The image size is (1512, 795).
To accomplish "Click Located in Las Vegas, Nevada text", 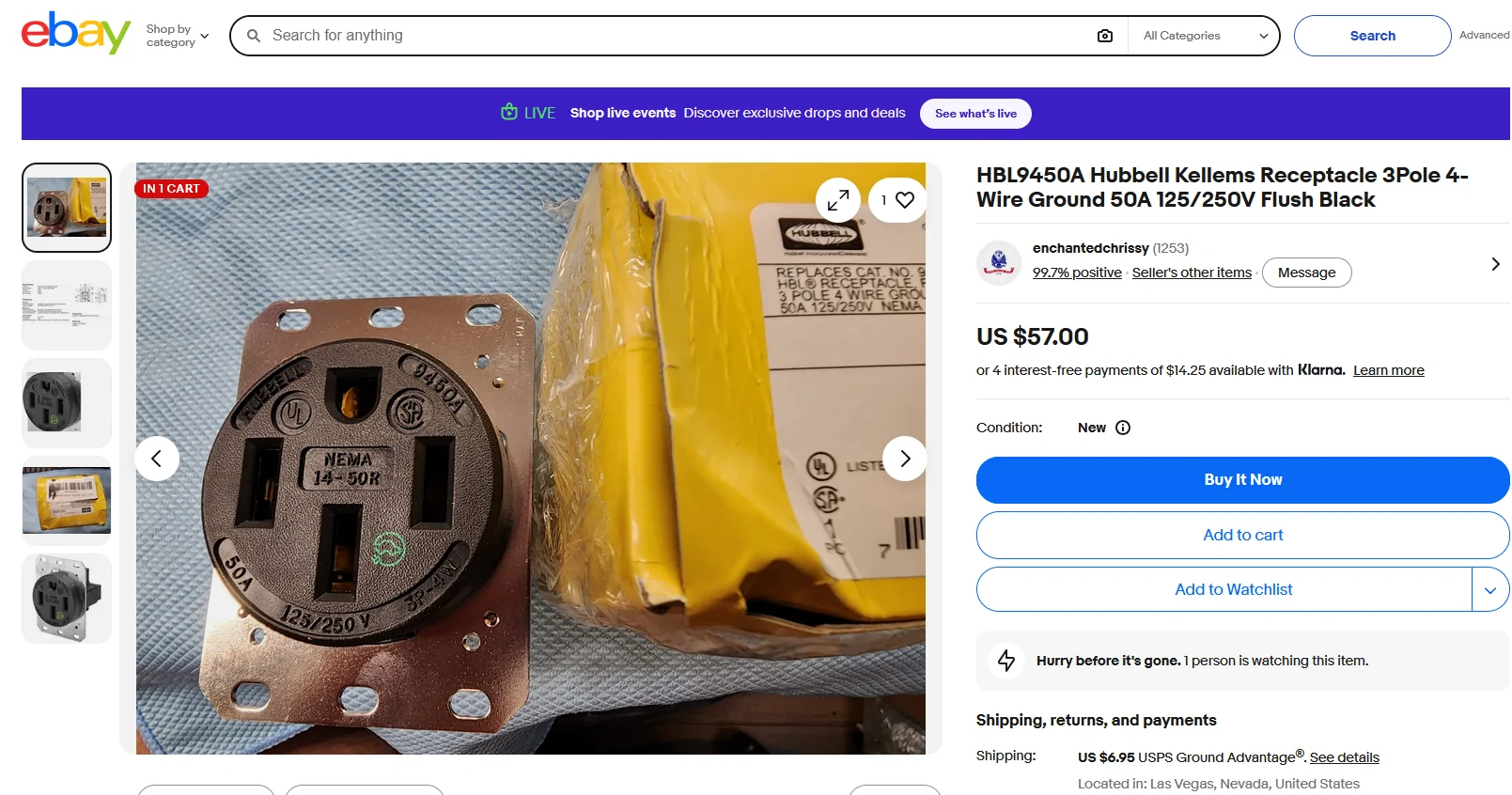I will click(x=1218, y=784).
